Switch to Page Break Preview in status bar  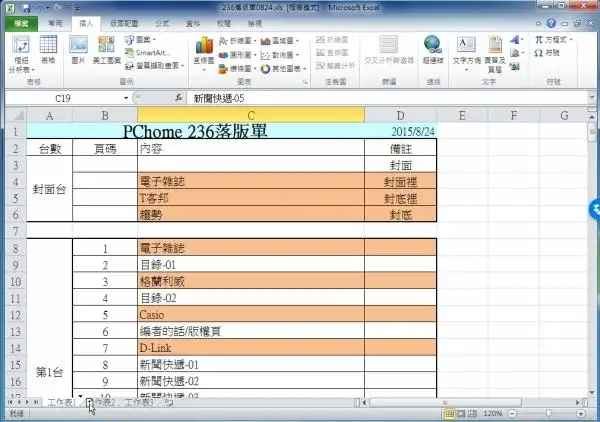(x=473, y=414)
